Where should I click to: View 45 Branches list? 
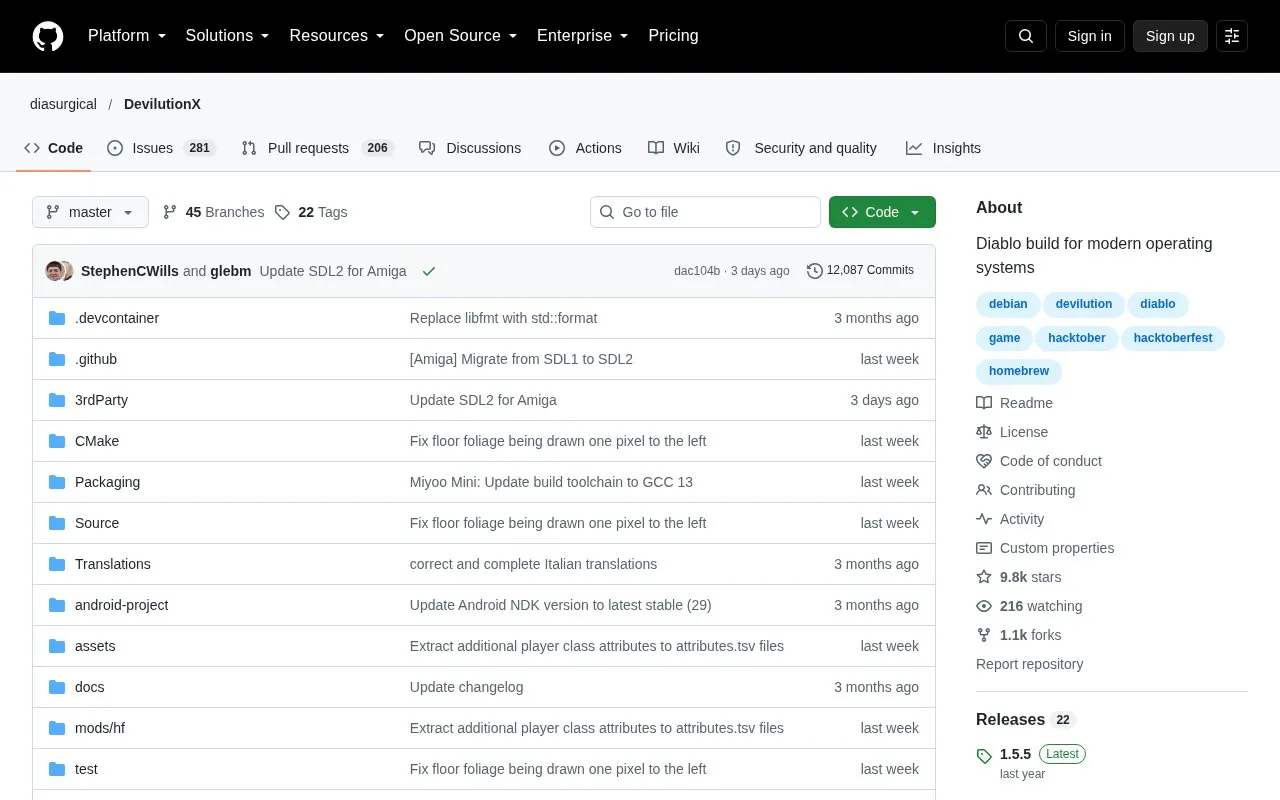(213, 212)
